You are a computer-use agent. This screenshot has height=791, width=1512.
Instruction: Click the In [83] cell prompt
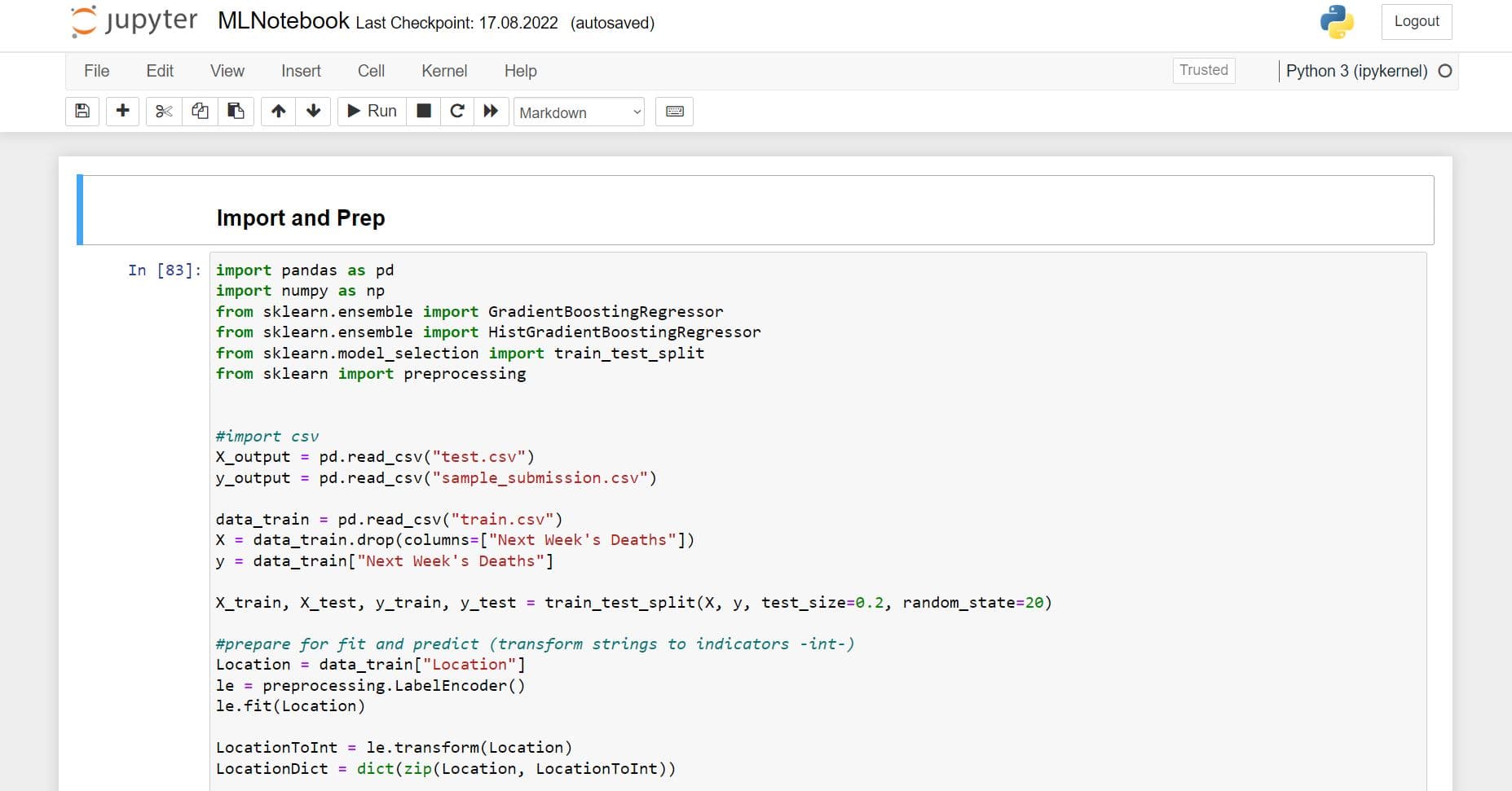click(x=164, y=270)
